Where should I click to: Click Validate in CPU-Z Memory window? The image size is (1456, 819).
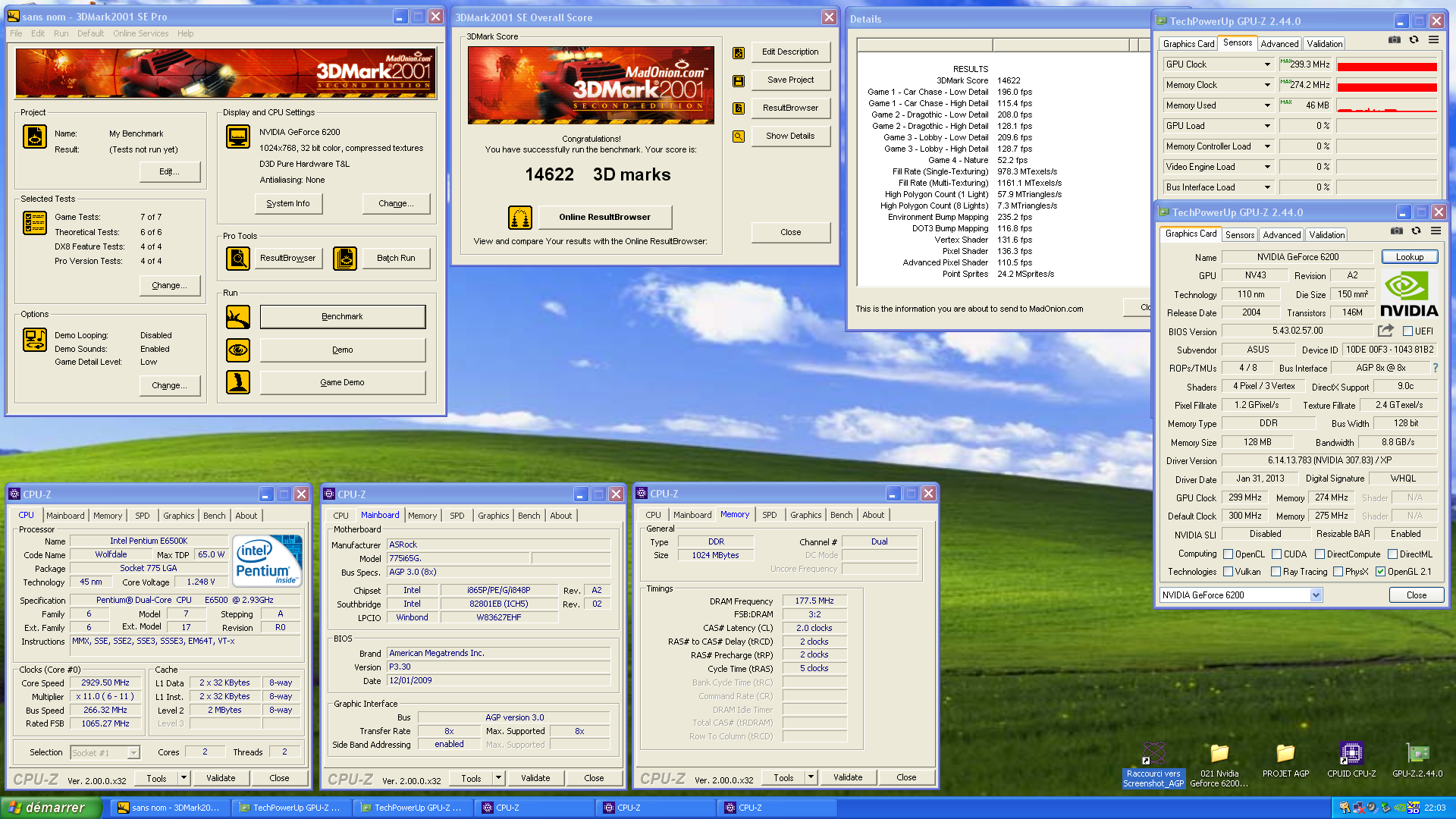[848, 777]
